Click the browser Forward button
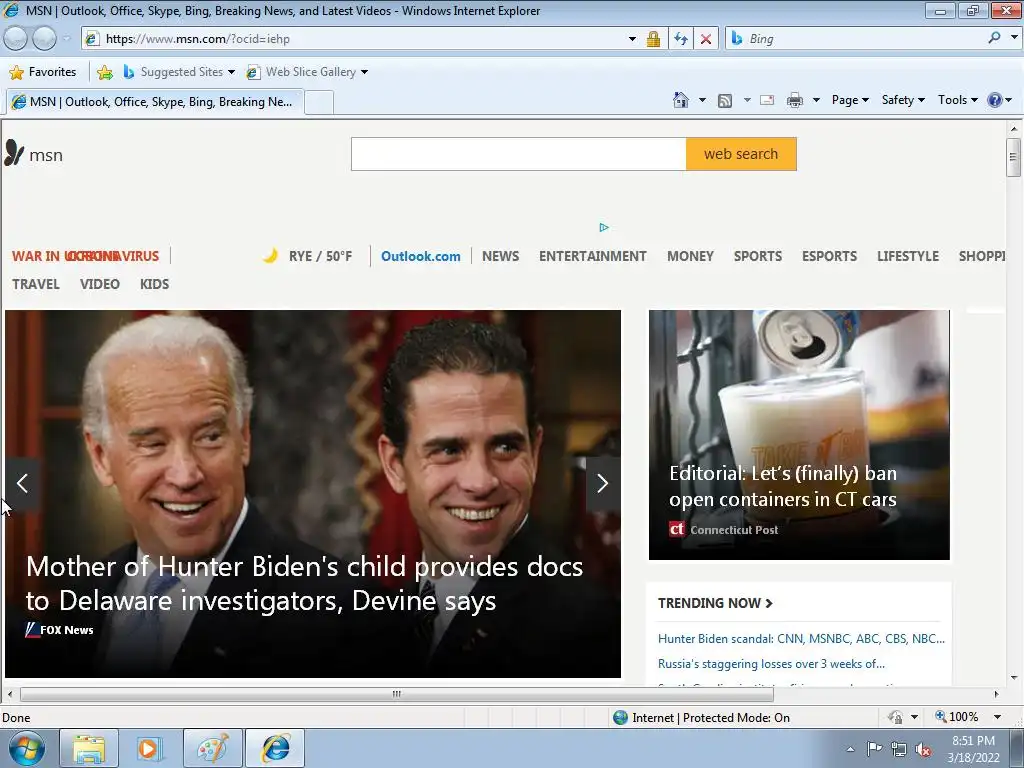 point(44,39)
